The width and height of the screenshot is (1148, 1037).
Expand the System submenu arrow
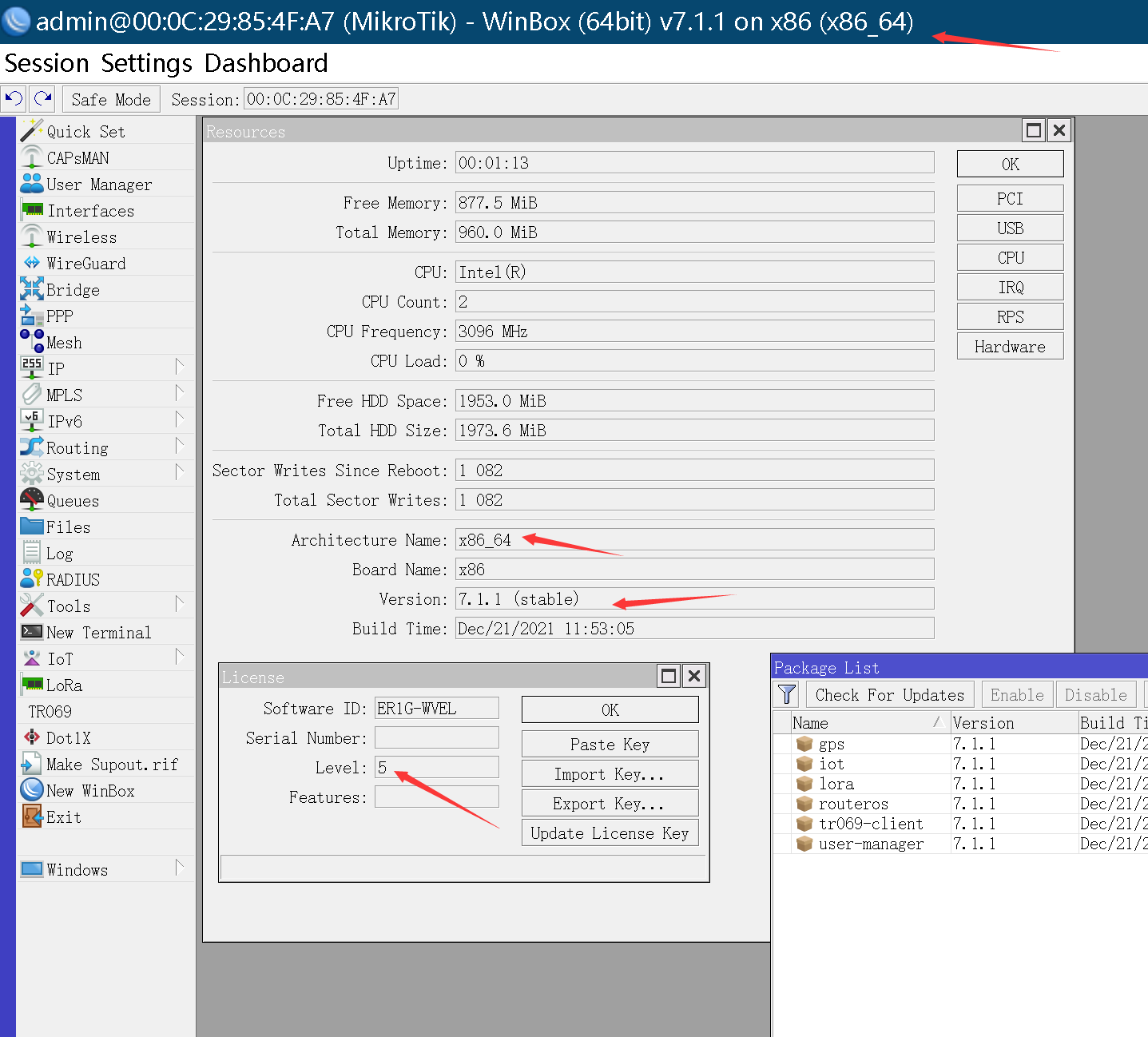180,473
